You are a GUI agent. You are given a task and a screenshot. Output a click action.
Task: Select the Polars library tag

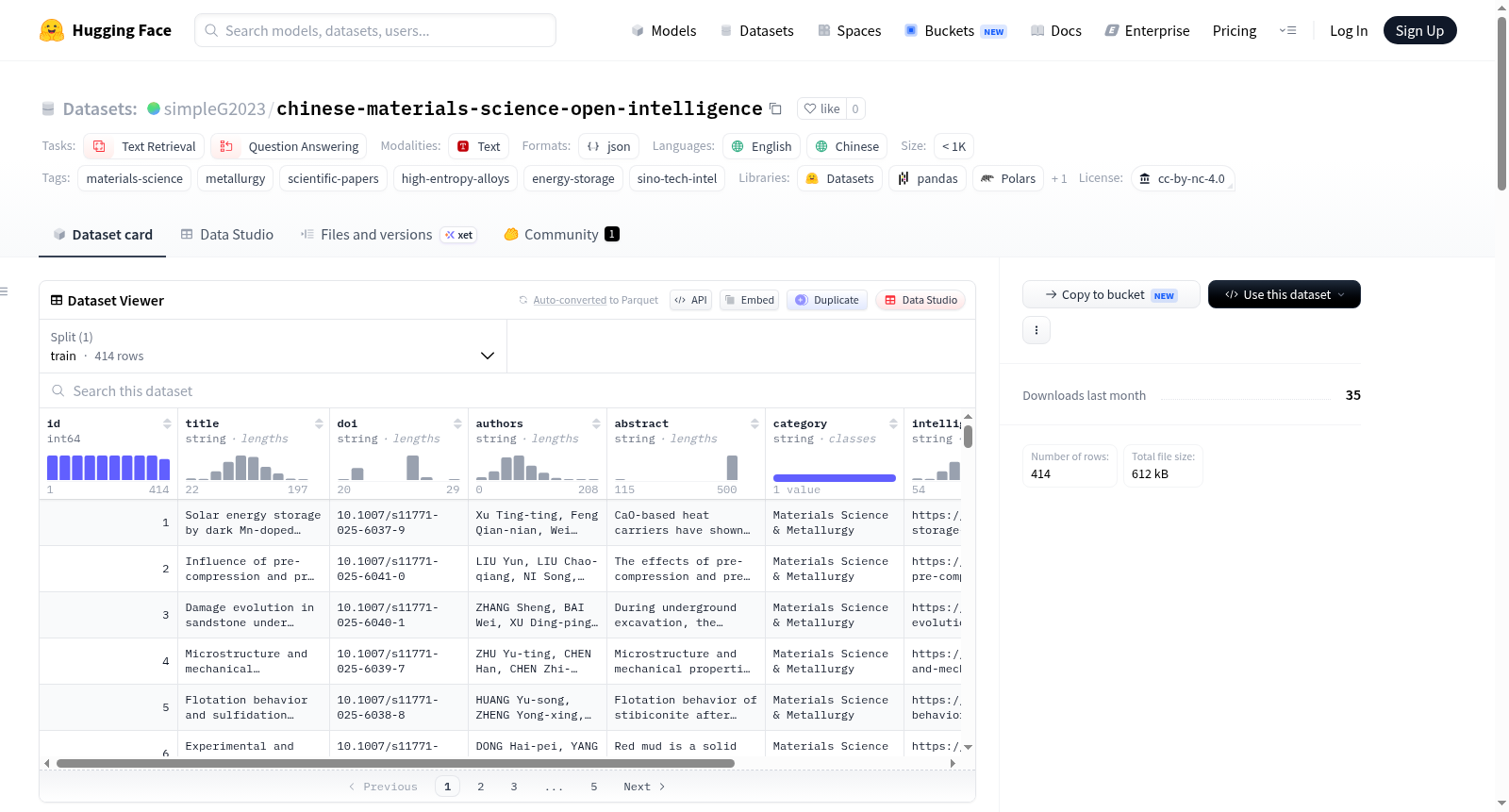tap(1007, 178)
